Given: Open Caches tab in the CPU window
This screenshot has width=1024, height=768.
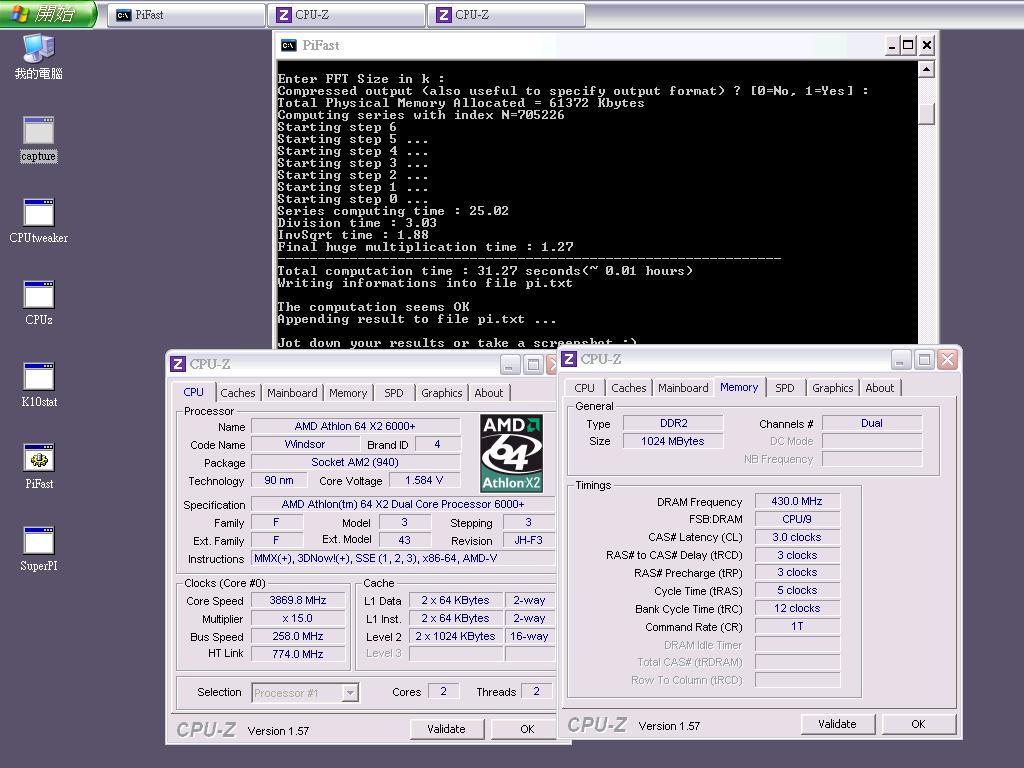Looking at the screenshot, I should (238, 393).
